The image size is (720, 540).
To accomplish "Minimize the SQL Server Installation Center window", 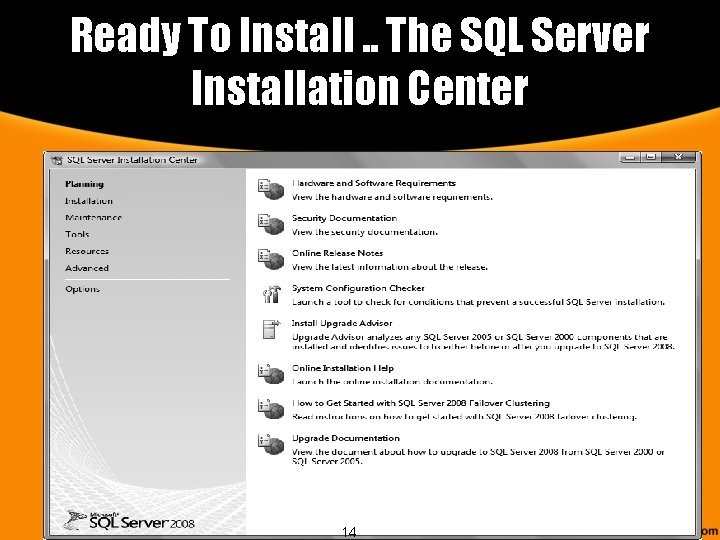I will tap(630, 158).
